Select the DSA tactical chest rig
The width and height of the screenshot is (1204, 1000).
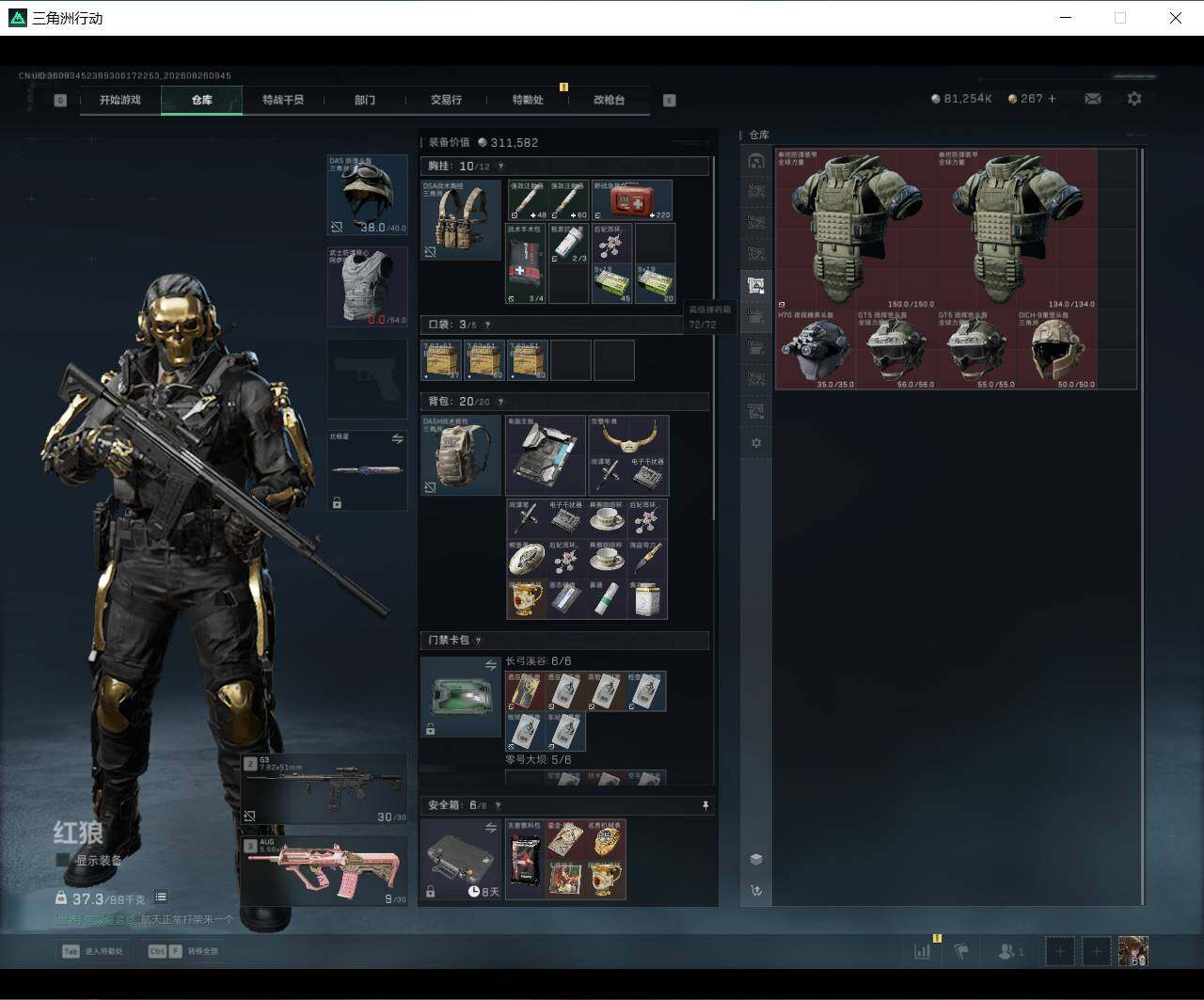(x=461, y=220)
